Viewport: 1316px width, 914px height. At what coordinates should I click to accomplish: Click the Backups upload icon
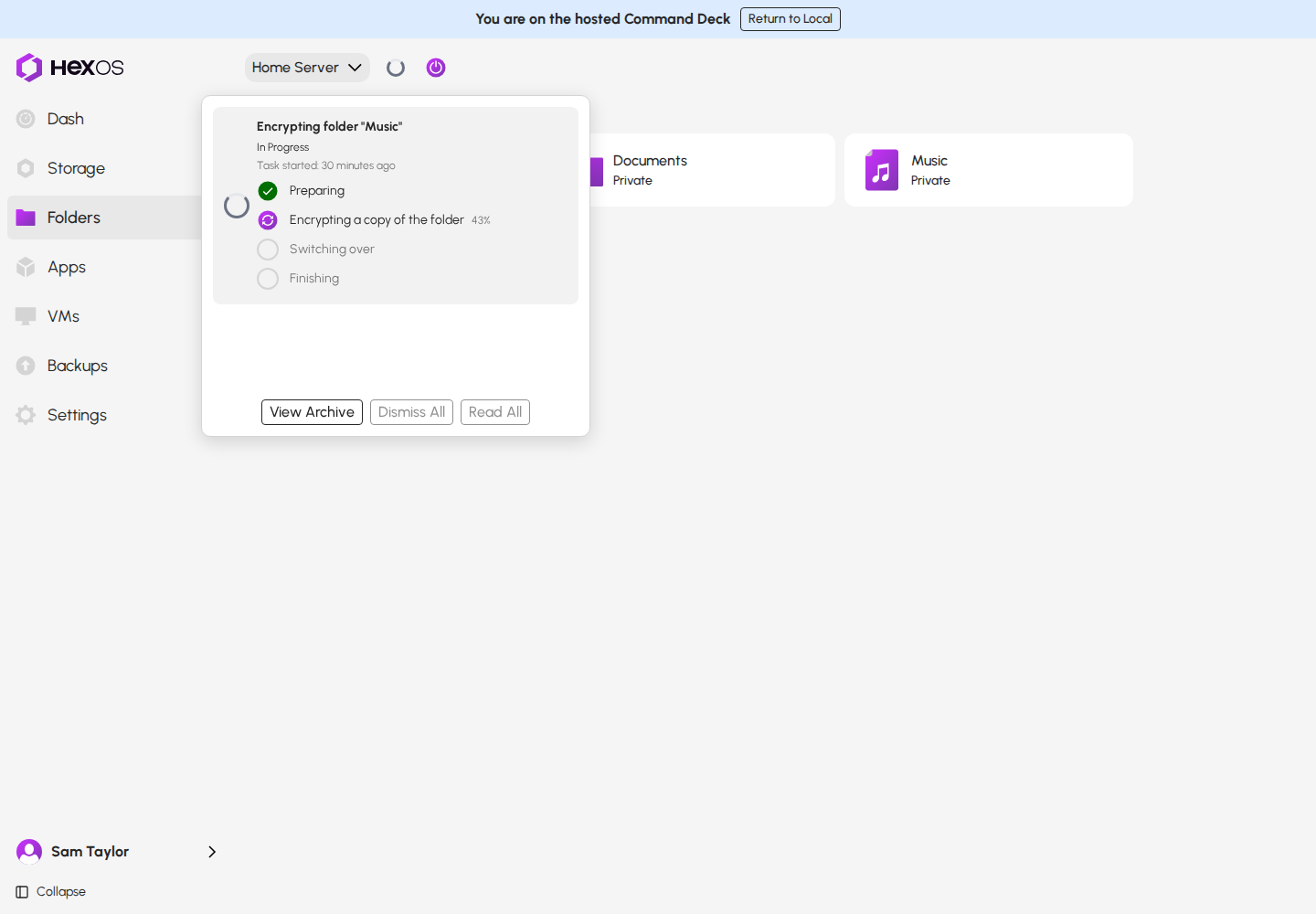[26, 366]
